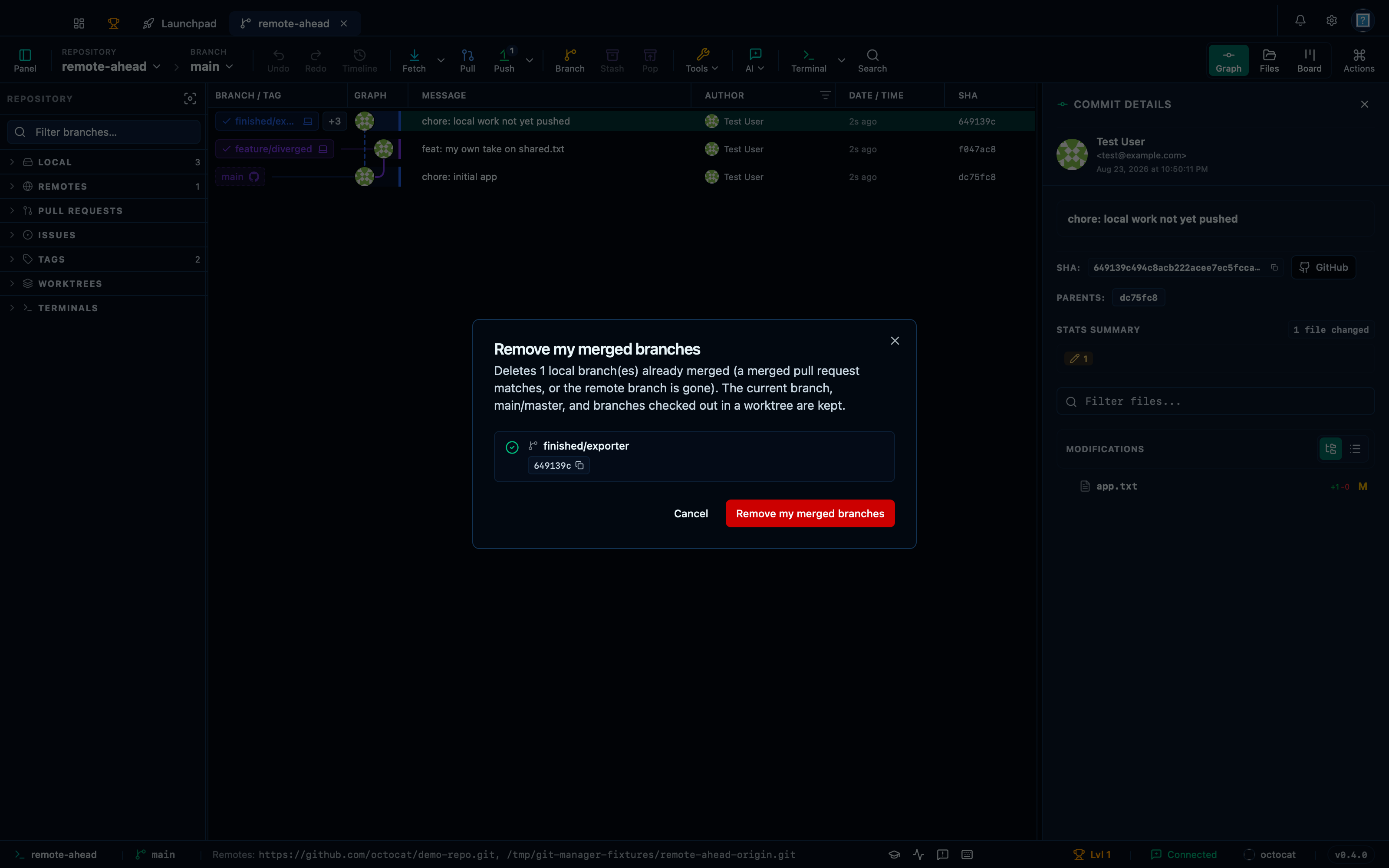1389x868 pixels.
Task: Open Search from the toolbar
Action: pos(872,60)
